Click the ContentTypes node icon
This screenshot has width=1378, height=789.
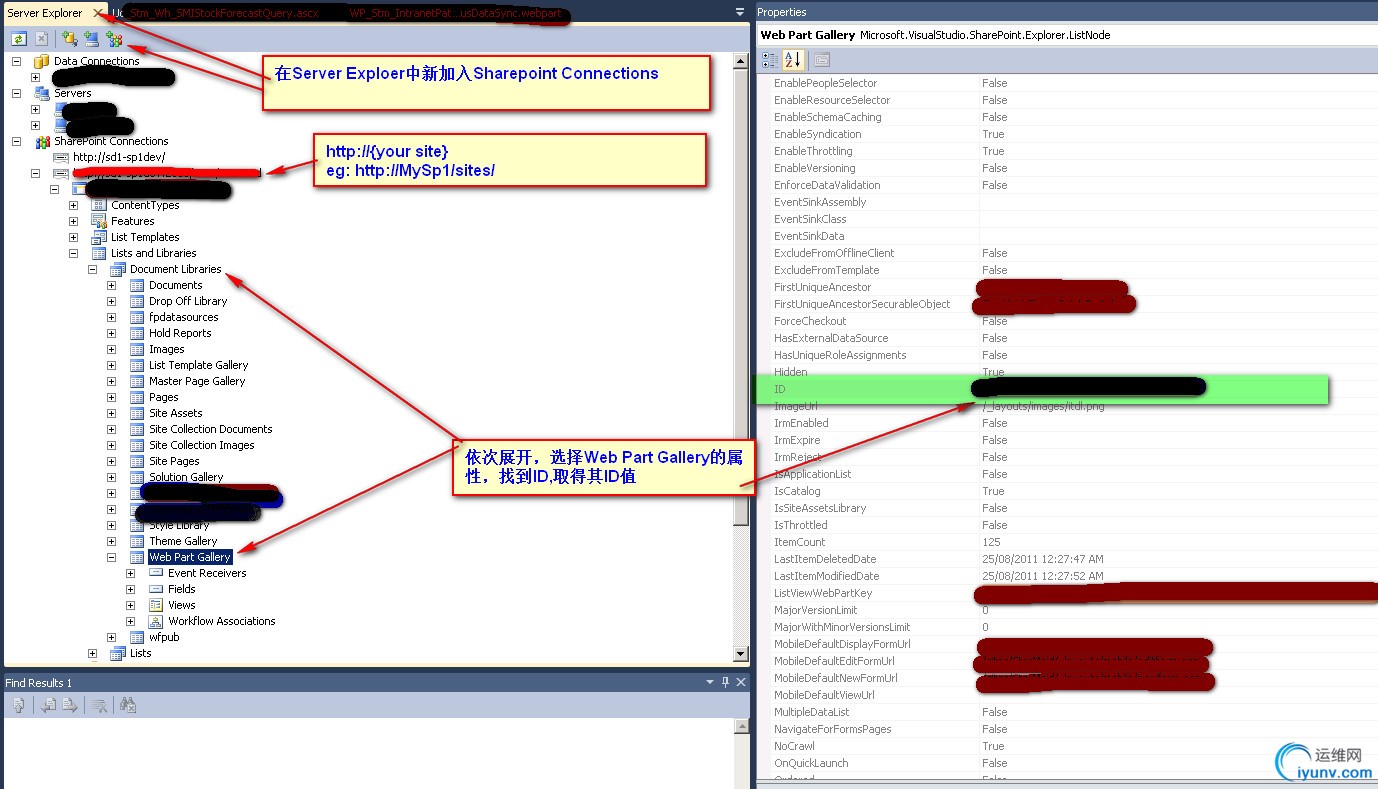(x=99, y=205)
